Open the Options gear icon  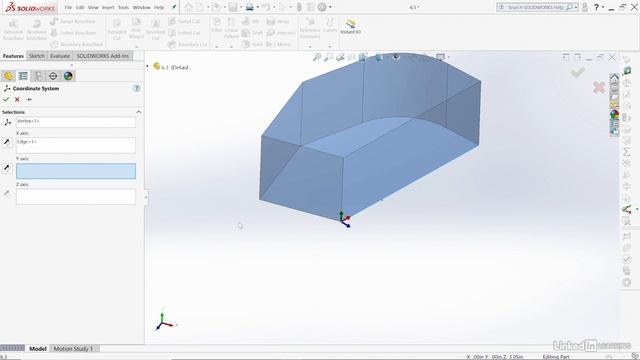tap(322, 7)
